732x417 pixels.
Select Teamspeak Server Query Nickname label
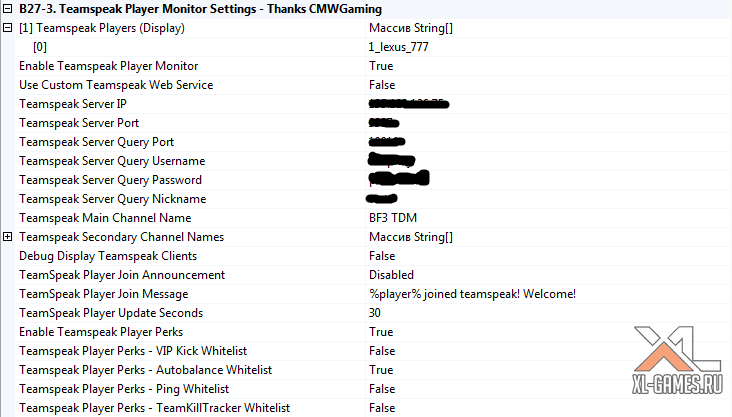(x=113, y=199)
